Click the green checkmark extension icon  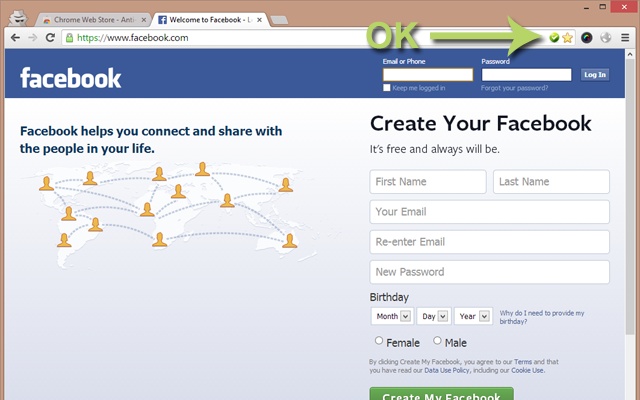(554, 38)
